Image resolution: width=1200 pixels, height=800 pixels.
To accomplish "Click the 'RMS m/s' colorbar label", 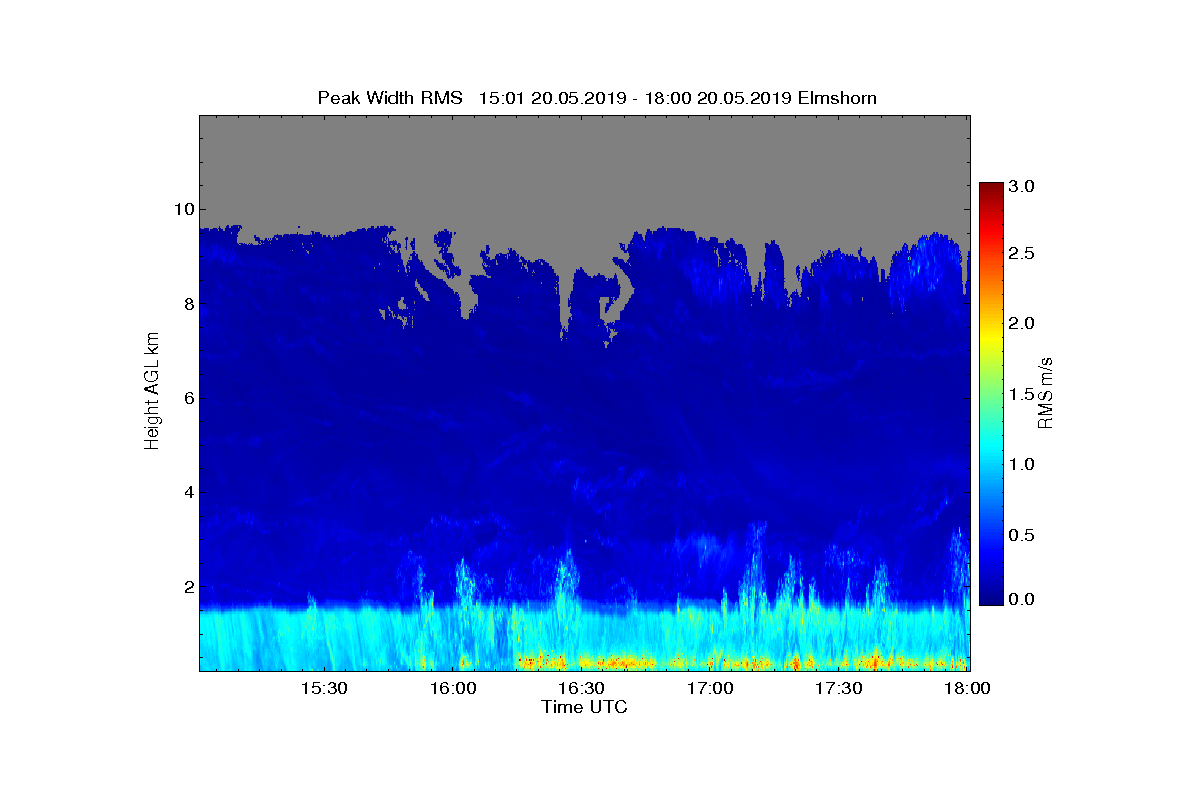I will (1045, 391).
